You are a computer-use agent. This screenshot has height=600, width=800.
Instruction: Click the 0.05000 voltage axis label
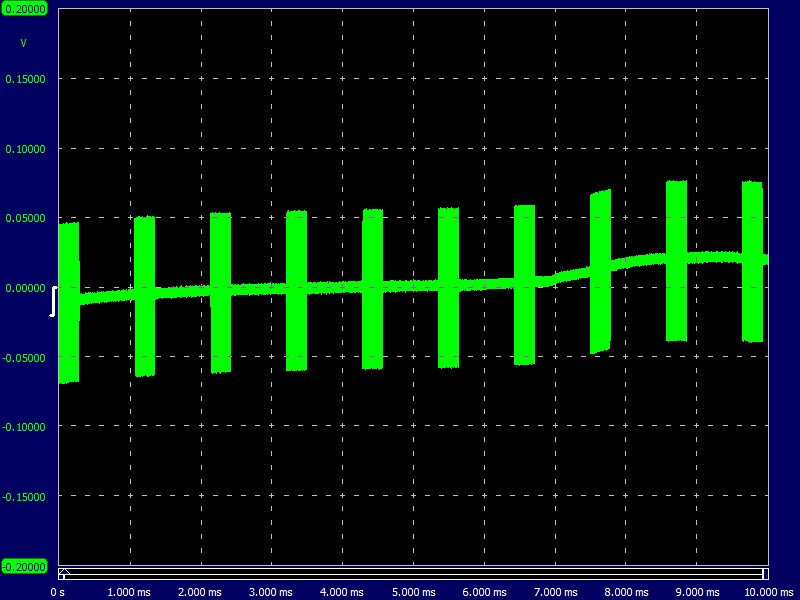(x=25, y=218)
